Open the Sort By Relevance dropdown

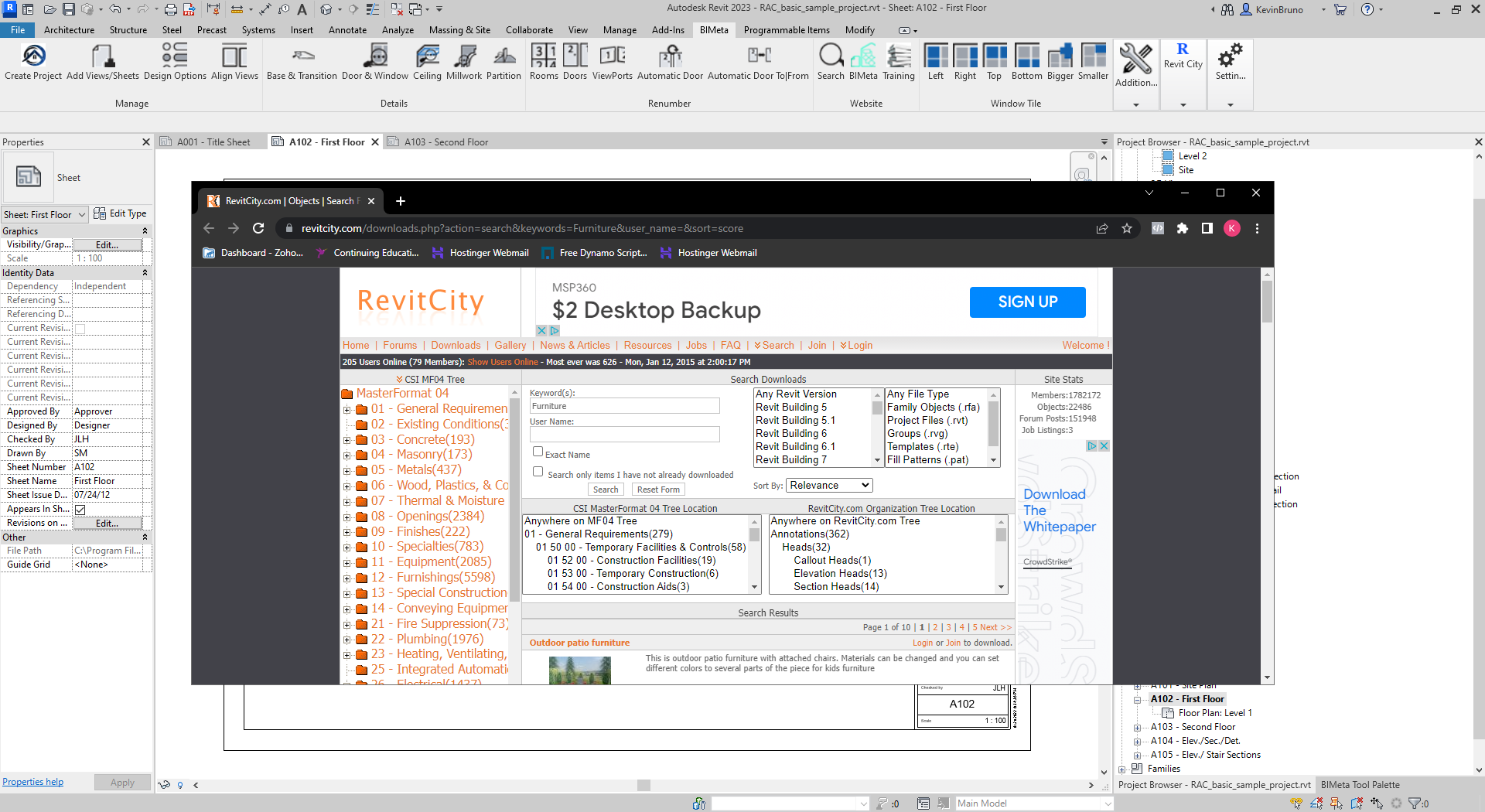pyautogui.click(x=829, y=486)
